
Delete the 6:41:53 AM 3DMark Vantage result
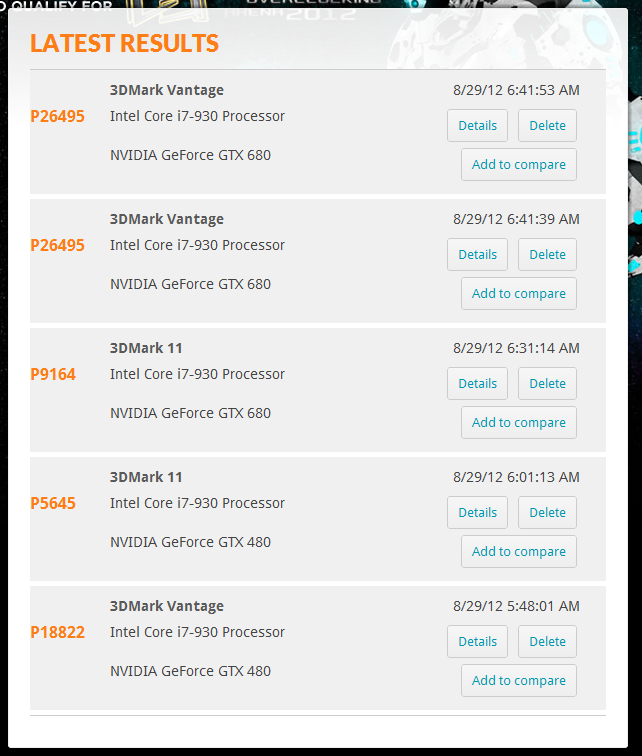pos(547,125)
